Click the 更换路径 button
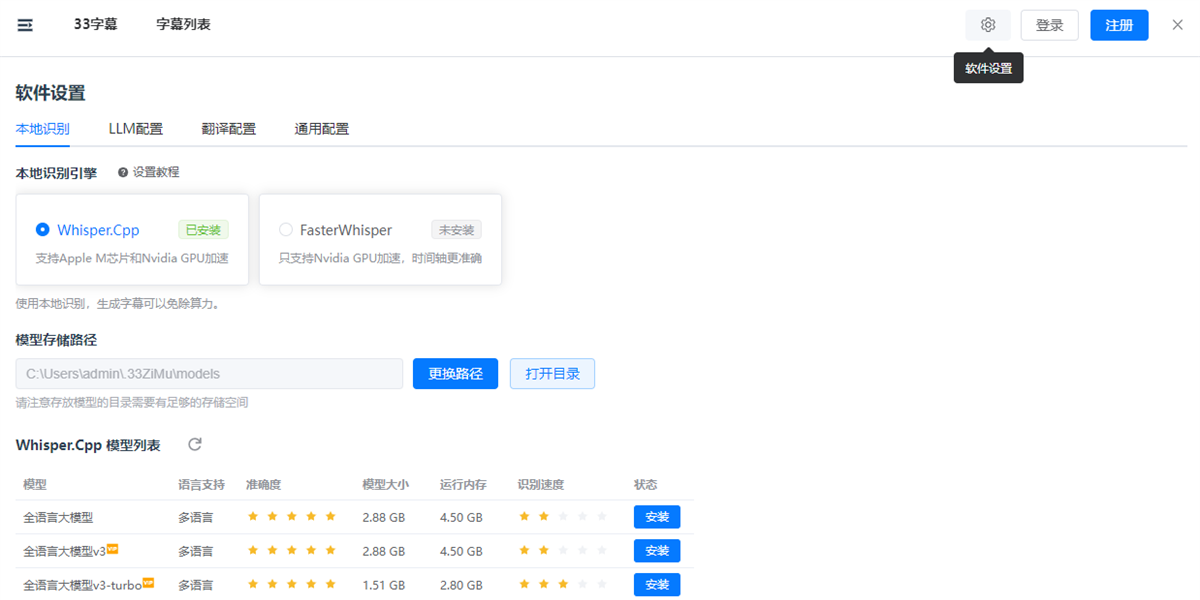The image size is (1200, 600). pyautogui.click(x=455, y=373)
